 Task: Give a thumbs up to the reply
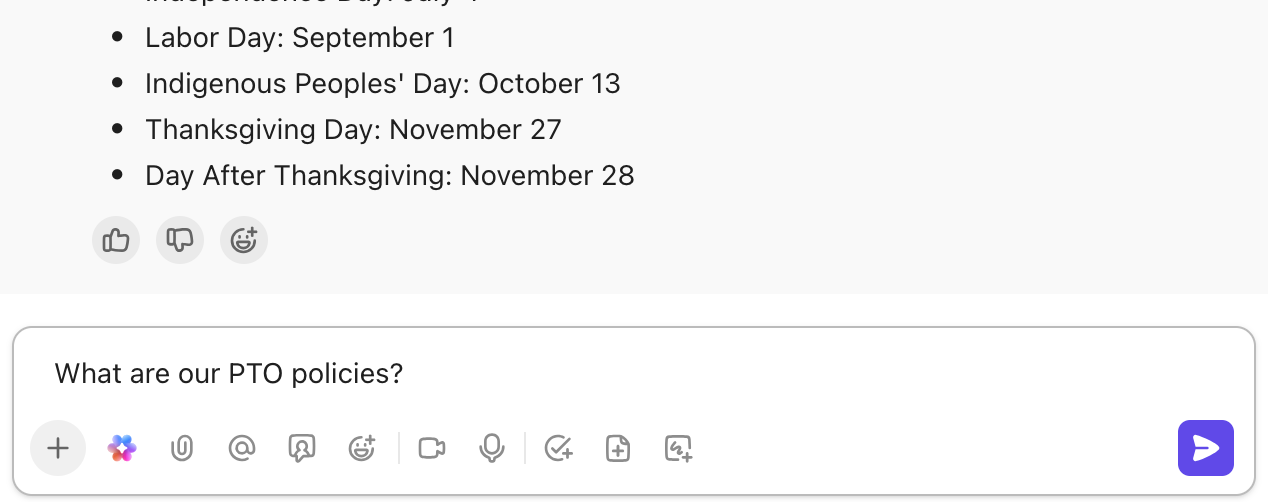[116, 240]
